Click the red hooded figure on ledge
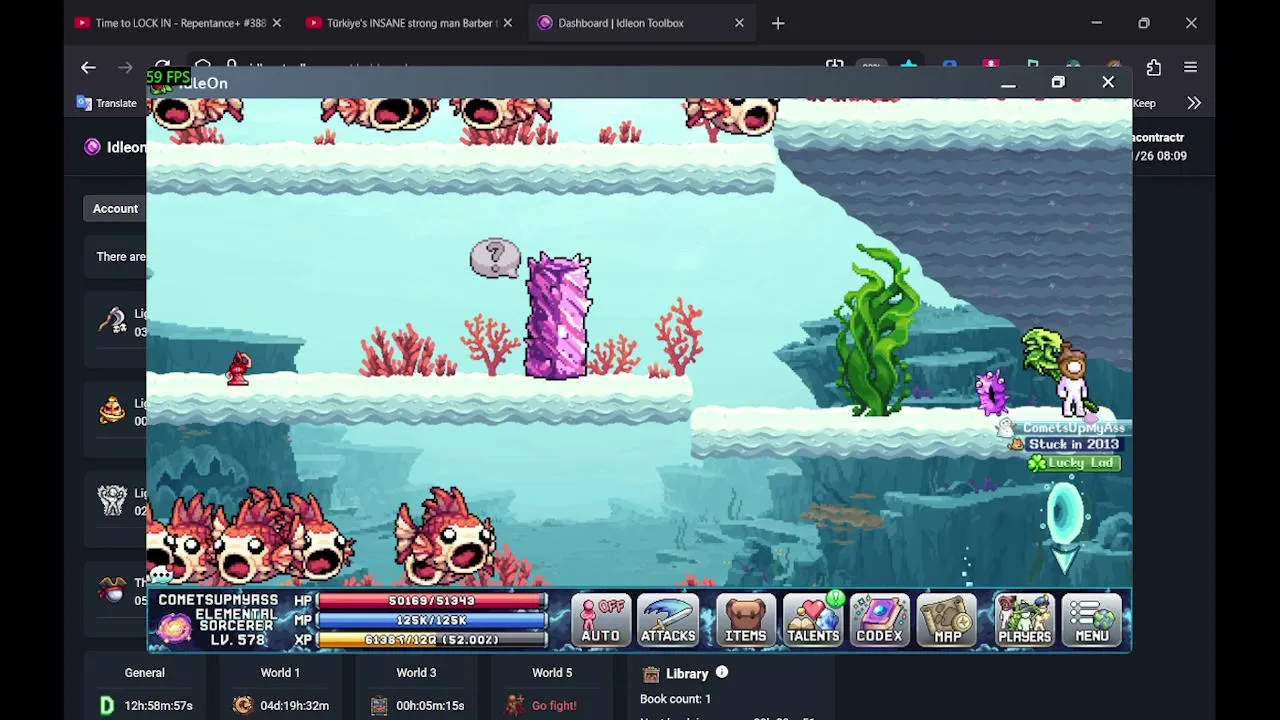This screenshot has width=1280, height=720. (238, 369)
